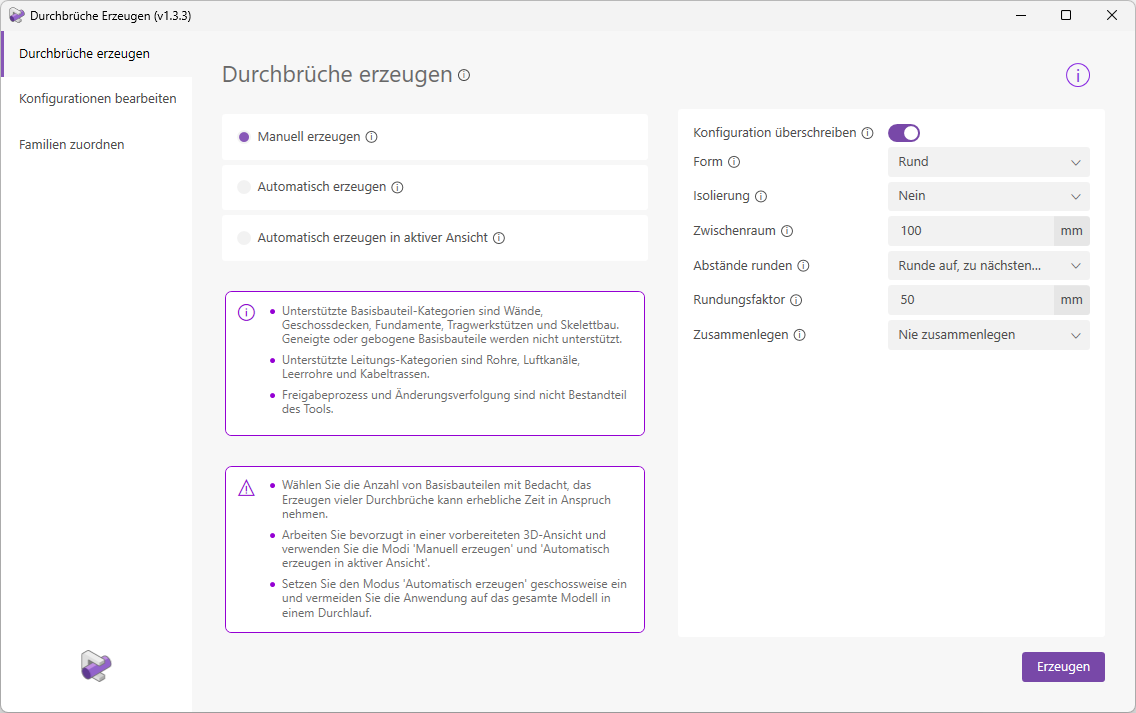This screenshot has width=1136, height=713.
Task: Open the info icon in the top-right corner
Action: tap(1077, 74)
